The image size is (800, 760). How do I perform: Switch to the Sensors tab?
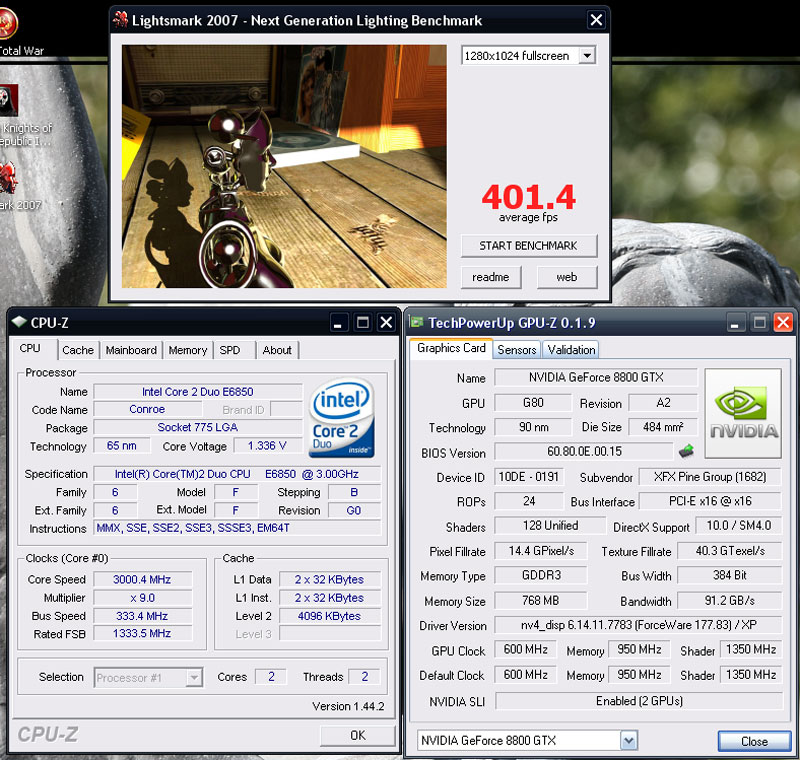click(517, 349)
